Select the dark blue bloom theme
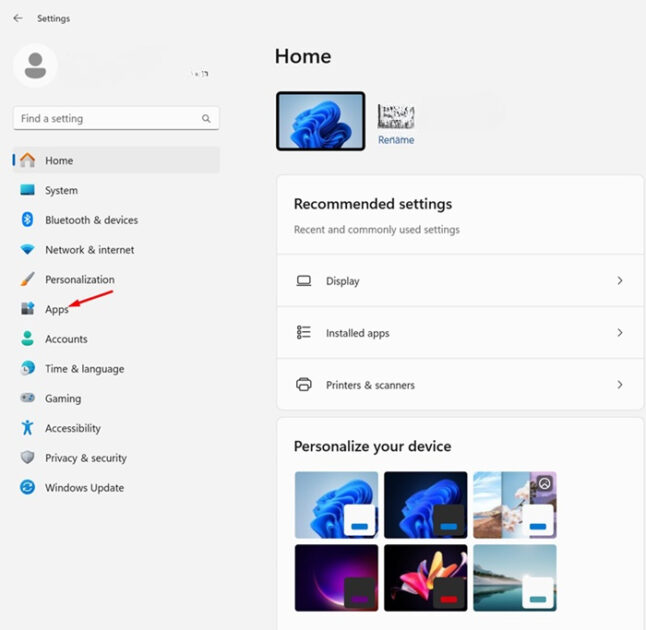This screenshot has height=630, width=646. pos(426,505)
